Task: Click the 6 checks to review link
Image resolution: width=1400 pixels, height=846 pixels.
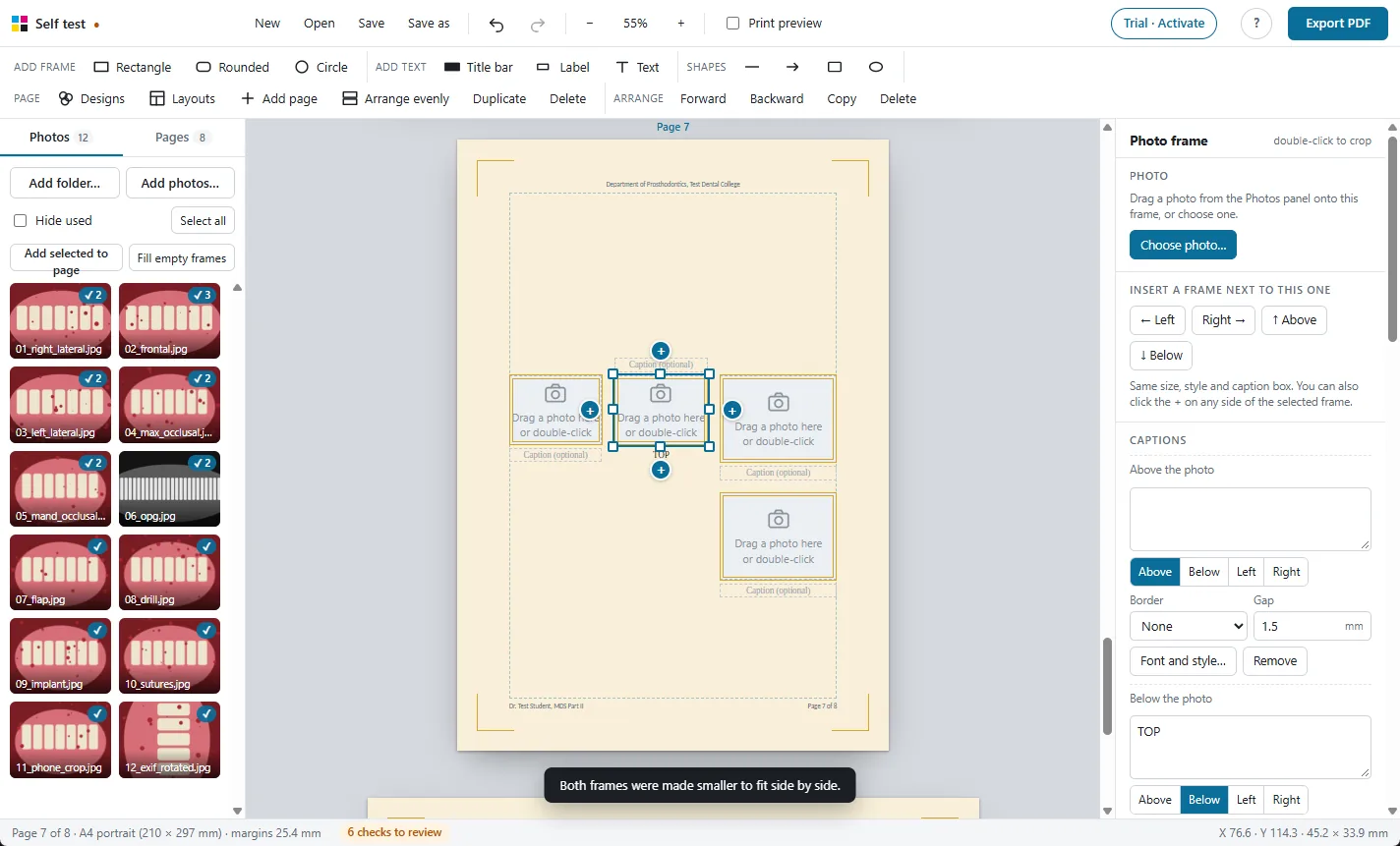Action: (394, 832)
